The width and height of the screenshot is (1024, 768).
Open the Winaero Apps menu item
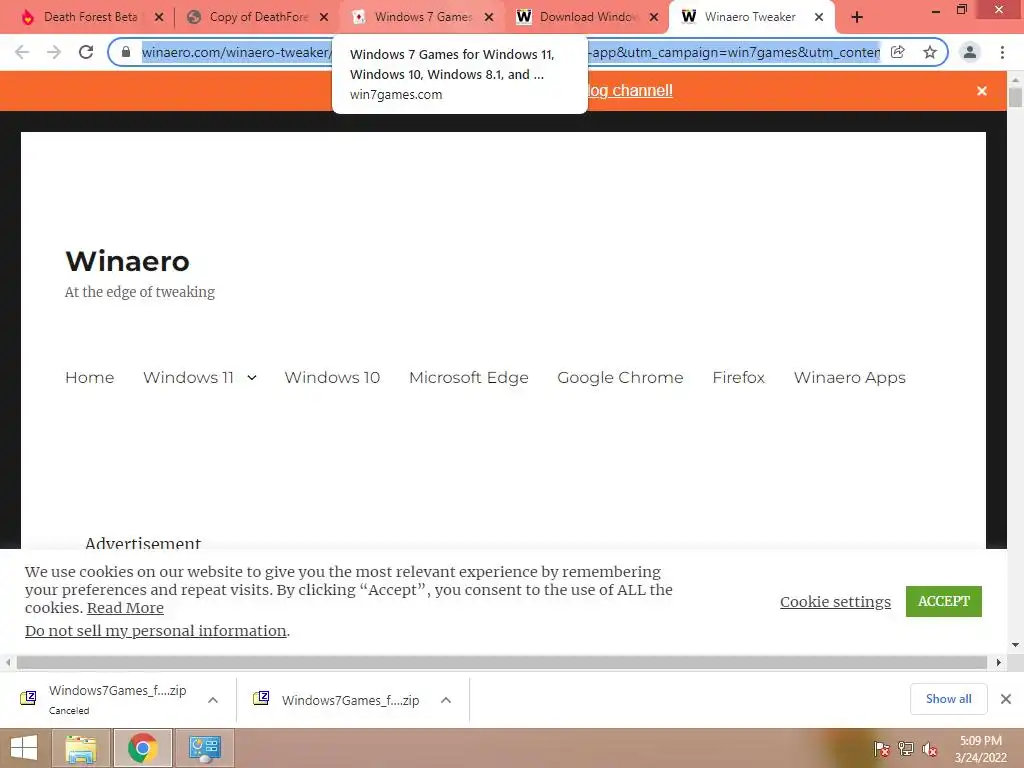(850, 377)
